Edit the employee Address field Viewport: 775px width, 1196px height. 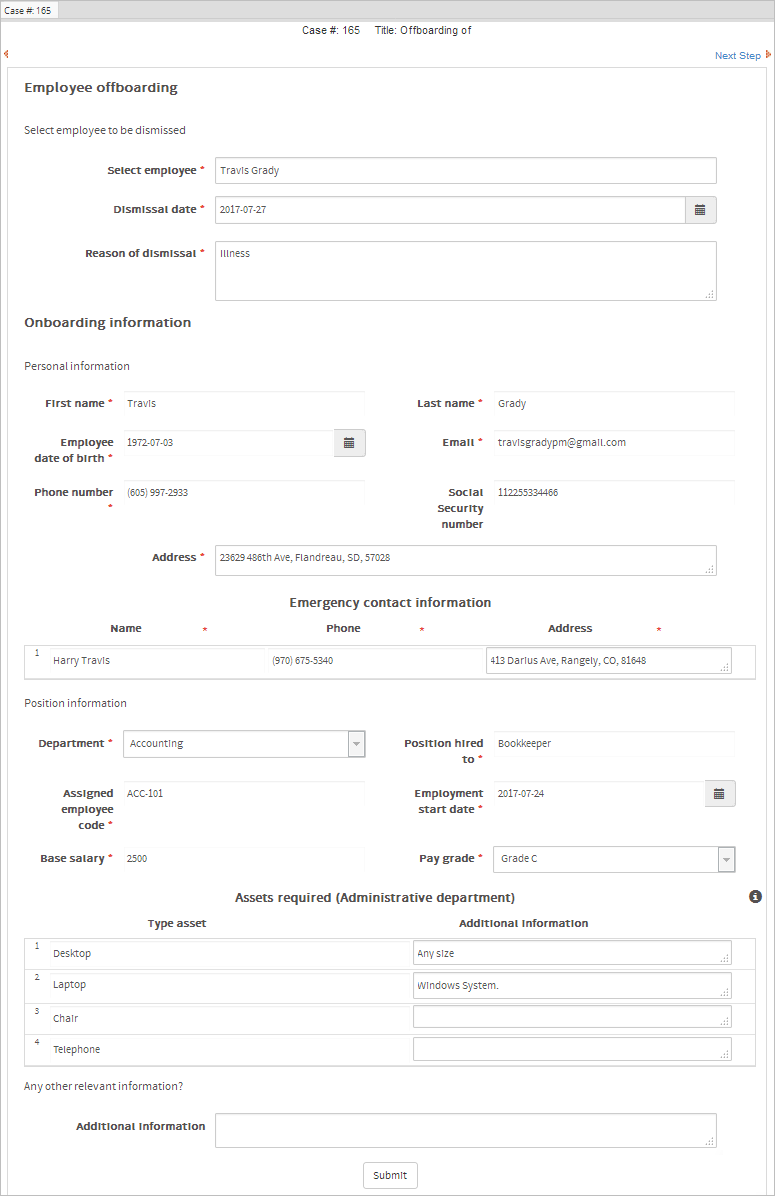click(465, 560)
